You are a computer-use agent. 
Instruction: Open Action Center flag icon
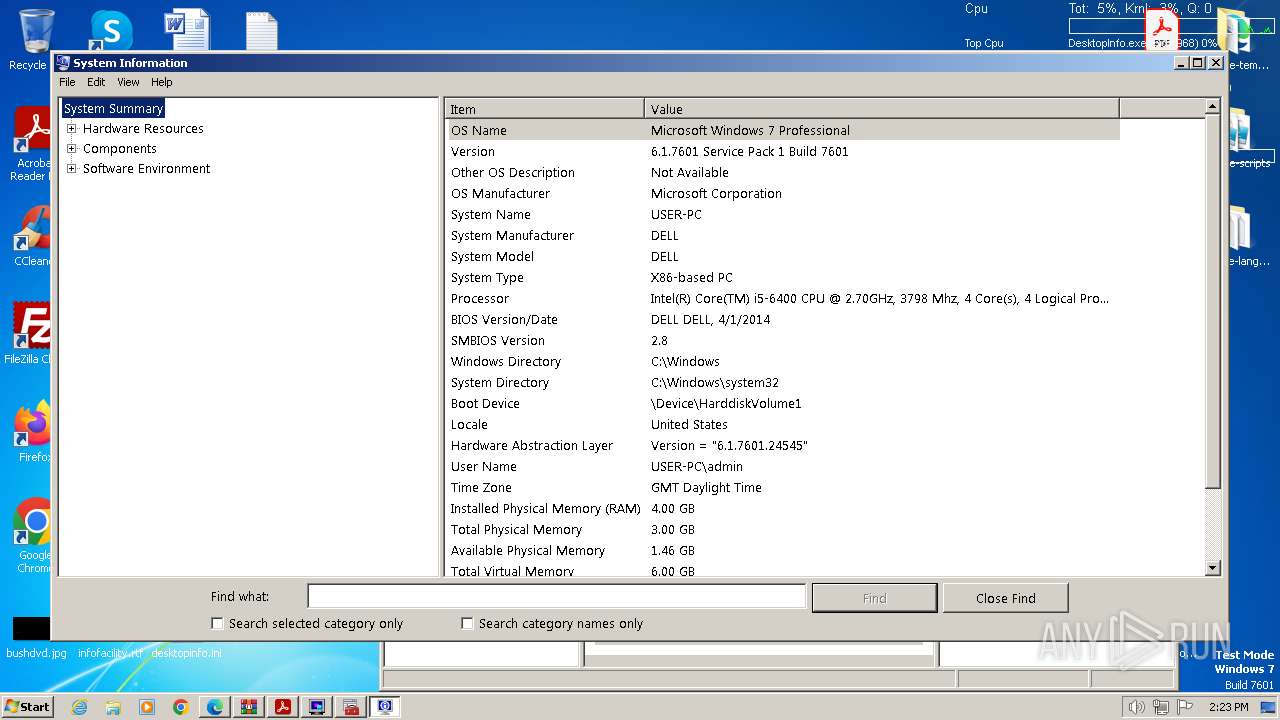click(x=1185, y=707)
